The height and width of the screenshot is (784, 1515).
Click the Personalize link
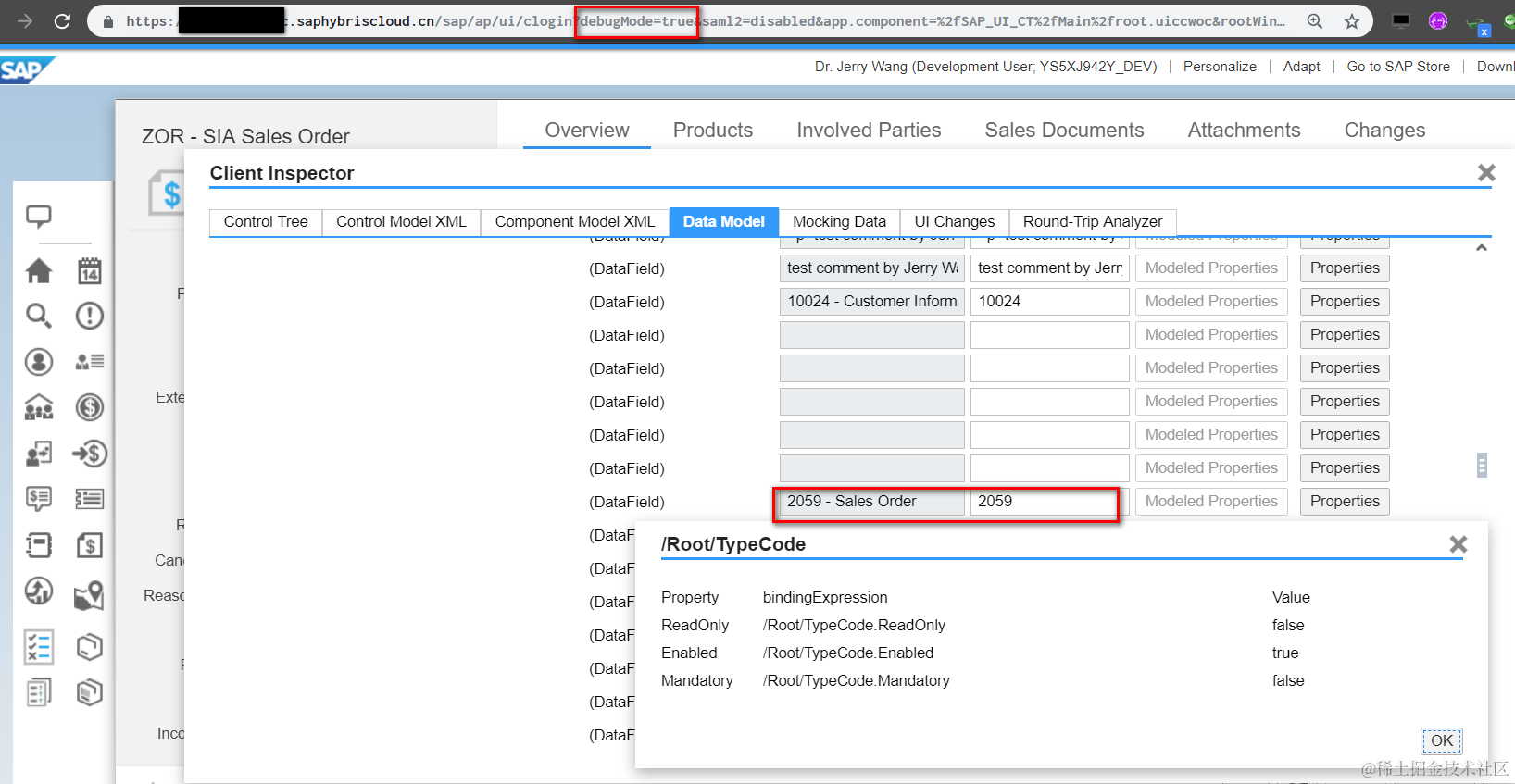1220,67
